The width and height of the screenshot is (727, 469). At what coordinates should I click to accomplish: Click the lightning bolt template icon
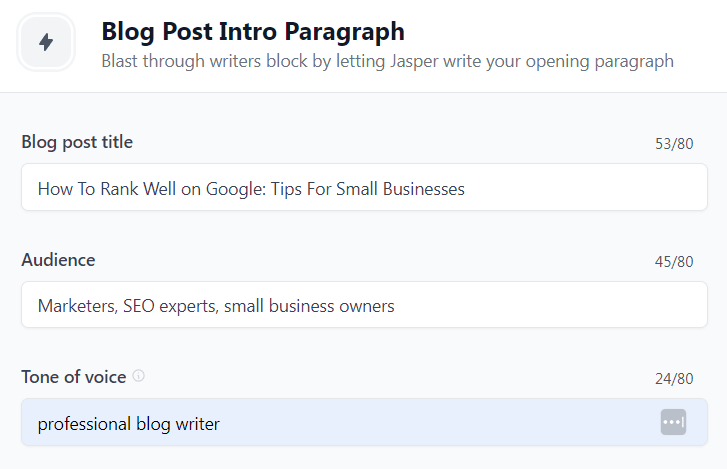pyautogui.click(x=46, y=42)
